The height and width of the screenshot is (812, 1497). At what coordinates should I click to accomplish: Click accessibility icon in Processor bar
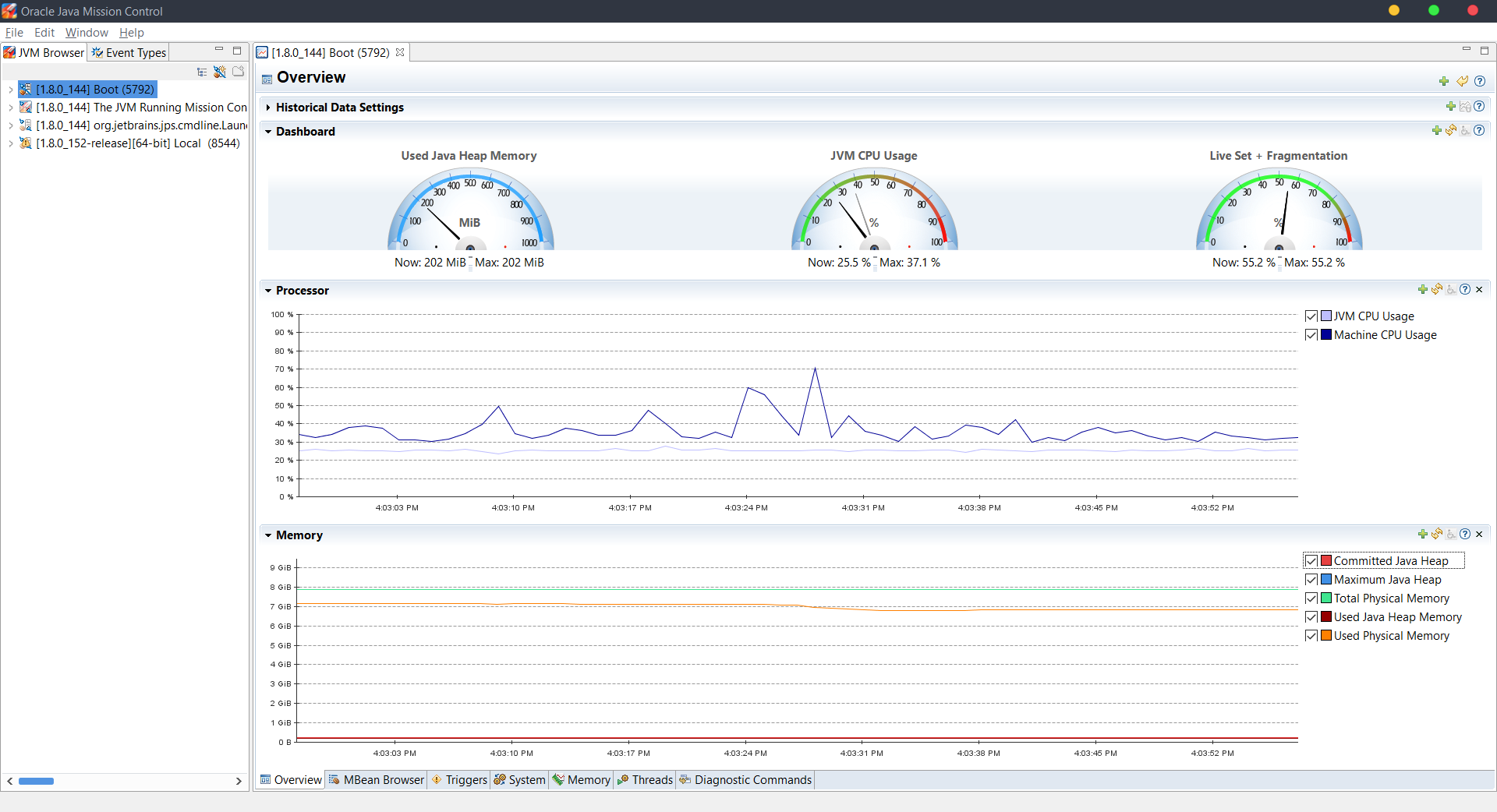[1451, 290]
